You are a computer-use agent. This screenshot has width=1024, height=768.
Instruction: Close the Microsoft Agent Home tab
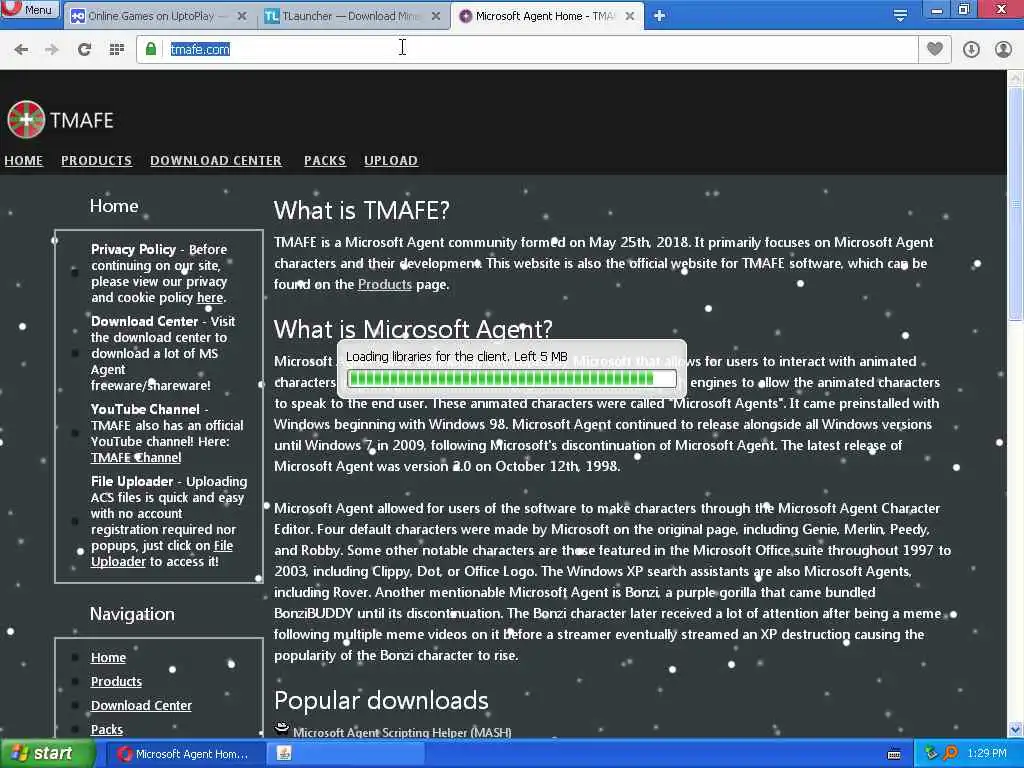point(630,16)
